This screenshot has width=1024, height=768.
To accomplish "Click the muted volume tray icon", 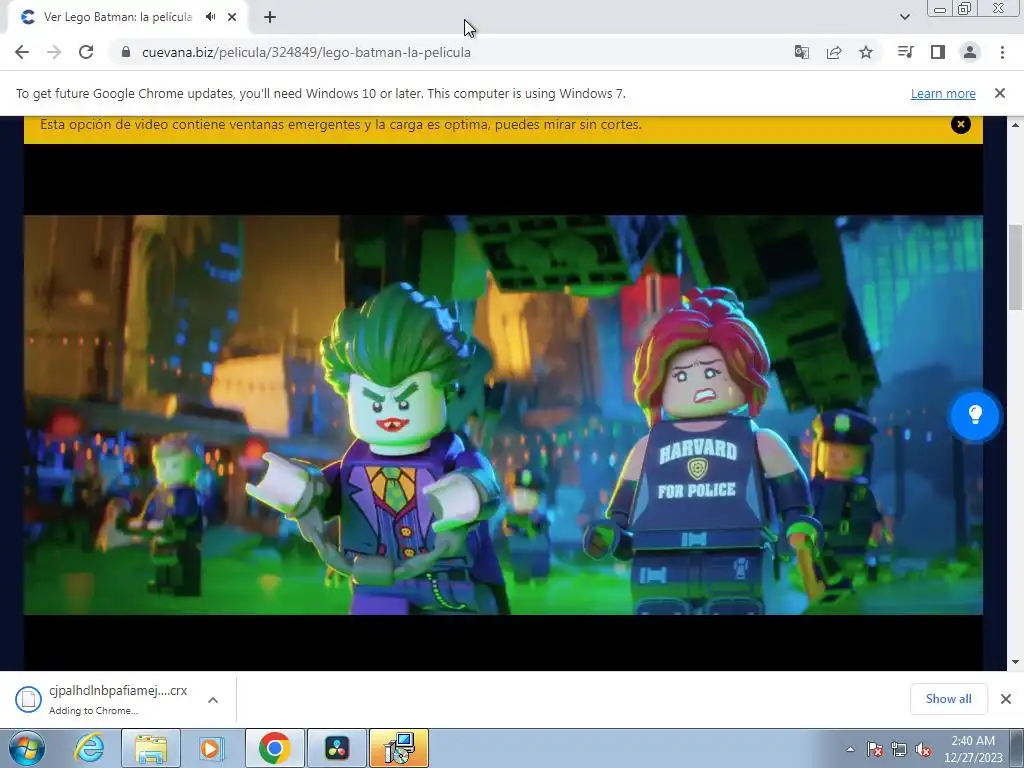I will coord(923,749).
